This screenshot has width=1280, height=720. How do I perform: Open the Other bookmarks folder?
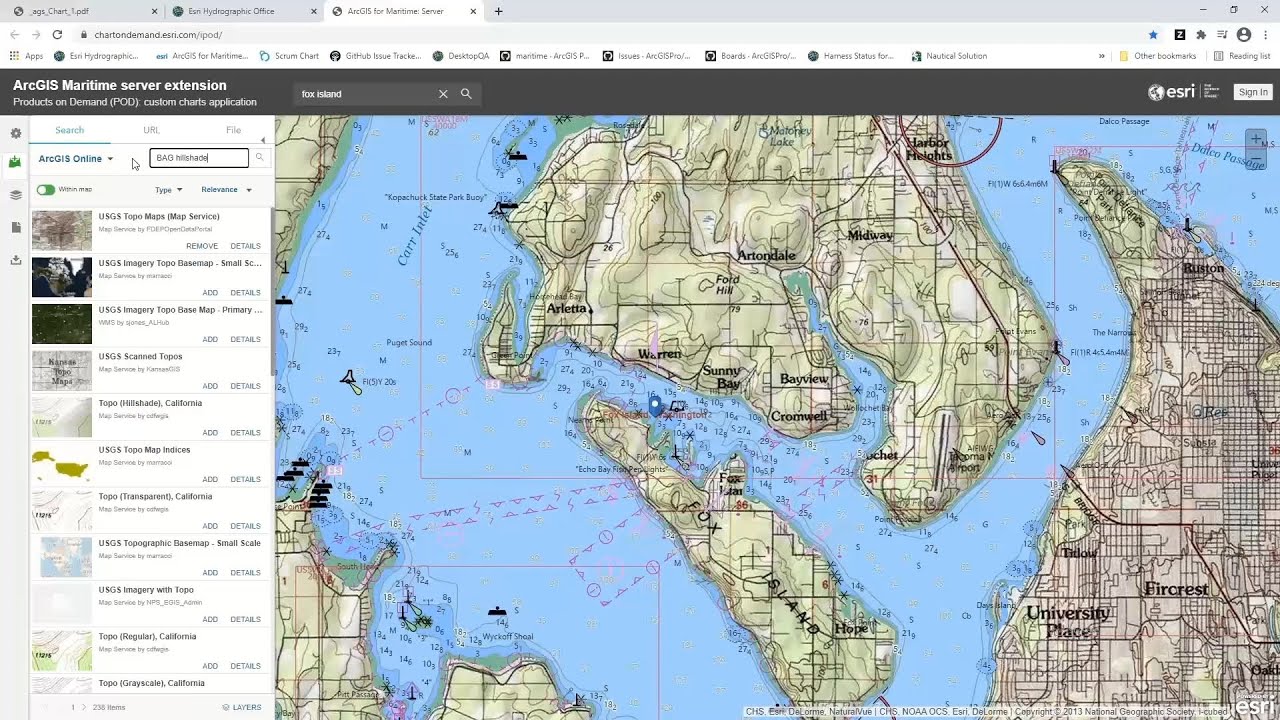1158,56
